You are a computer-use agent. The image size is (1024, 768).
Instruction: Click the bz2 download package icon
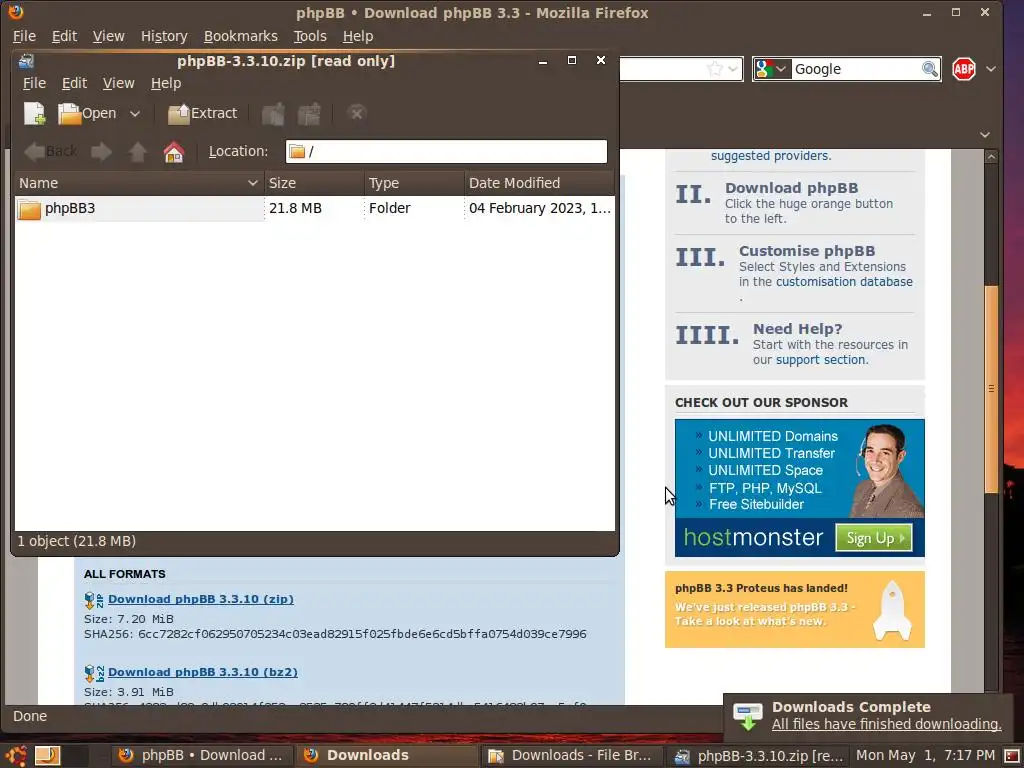coord(93,673)
